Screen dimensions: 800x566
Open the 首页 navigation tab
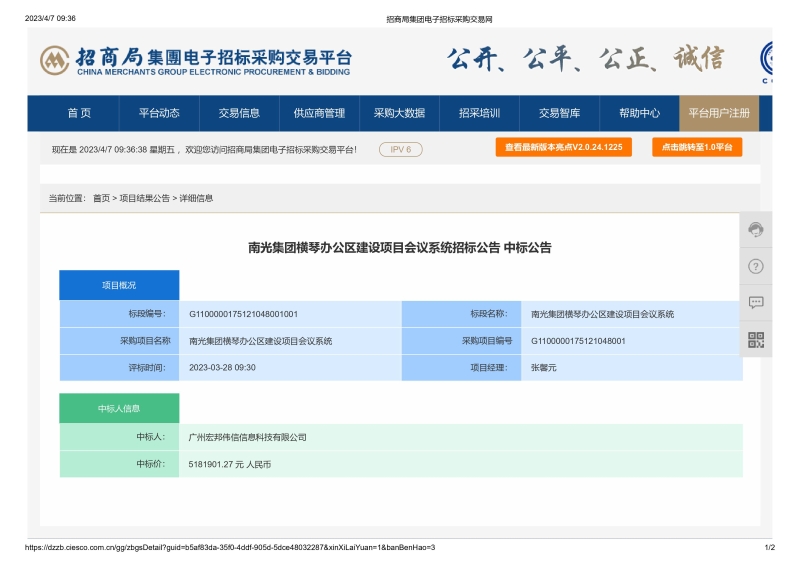pyautogui.click(x=79, y=113)
